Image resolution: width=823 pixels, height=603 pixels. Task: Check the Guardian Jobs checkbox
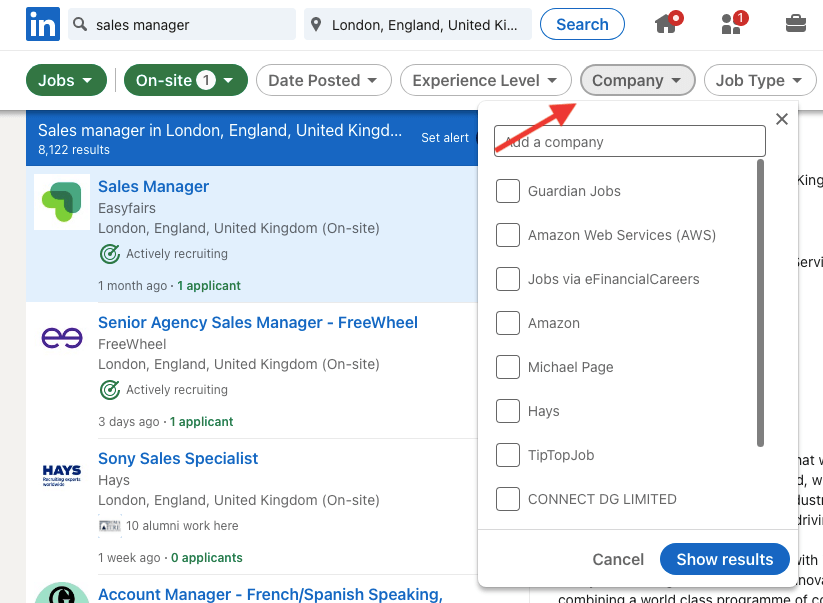pos(508,191)
